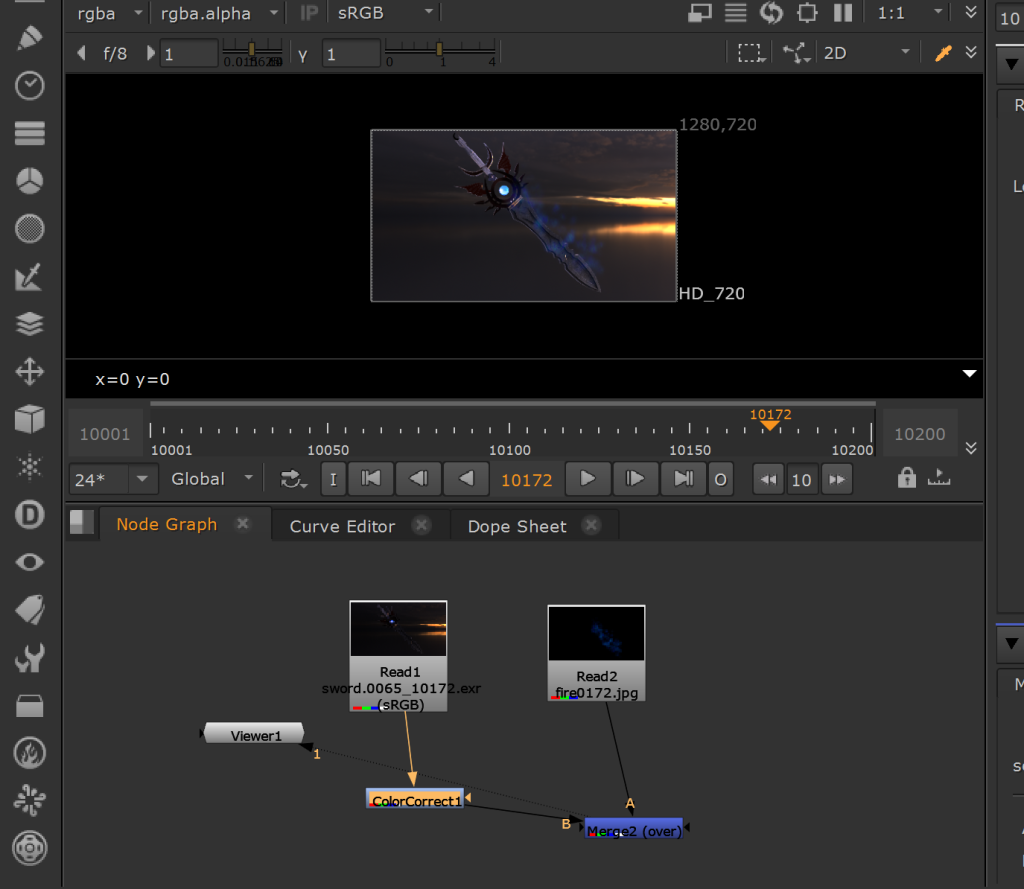Viewport: 1024px width, 889px height.
Task: Open the Filter nodes menu icon
Action: 30,229
